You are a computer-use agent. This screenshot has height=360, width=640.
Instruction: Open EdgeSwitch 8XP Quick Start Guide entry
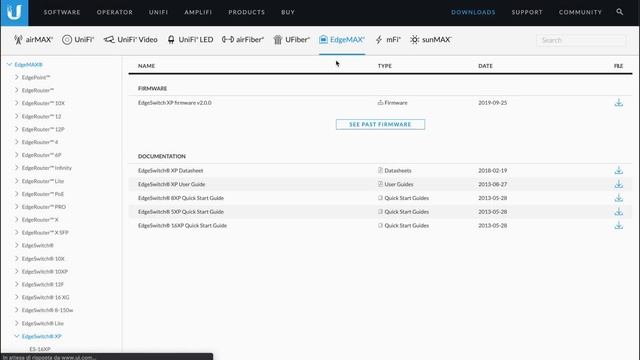pos(181,198)
